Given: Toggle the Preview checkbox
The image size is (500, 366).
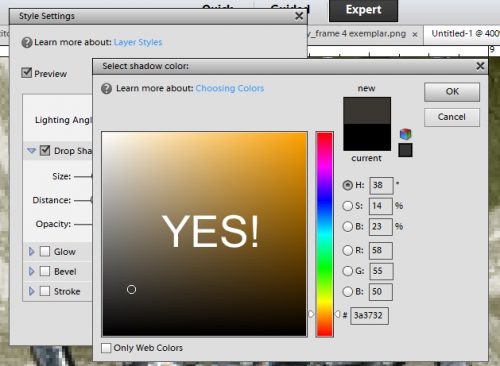Looking at the screenshot, I should 26,73.
